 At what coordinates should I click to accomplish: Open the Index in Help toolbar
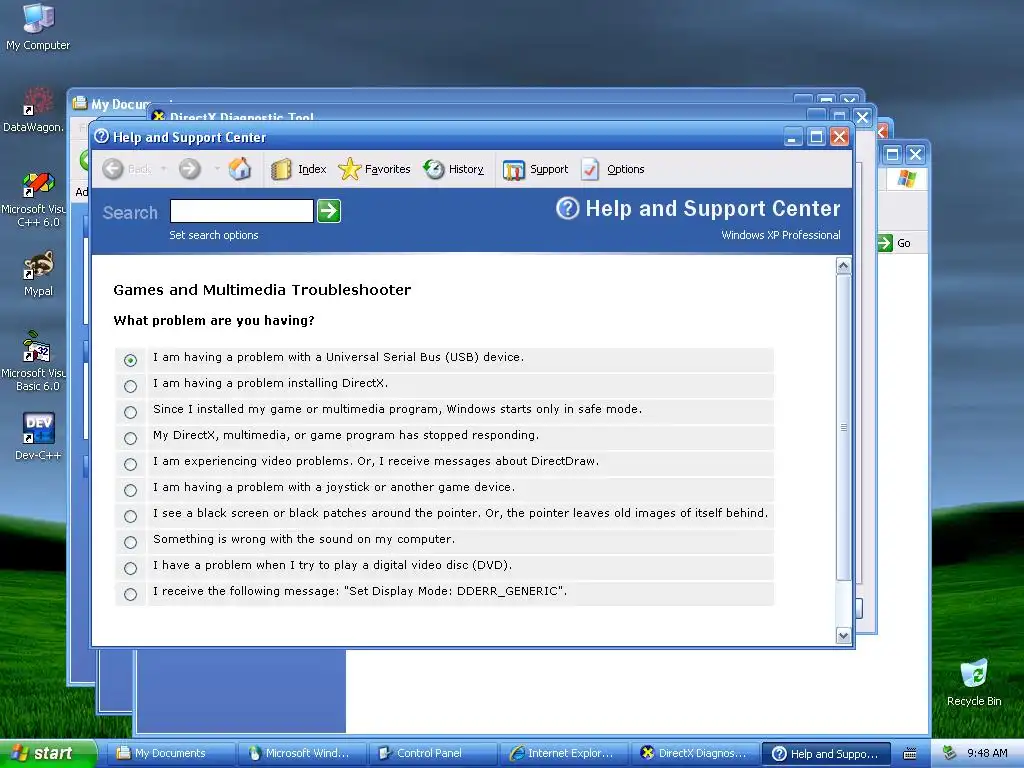[298, 169]
